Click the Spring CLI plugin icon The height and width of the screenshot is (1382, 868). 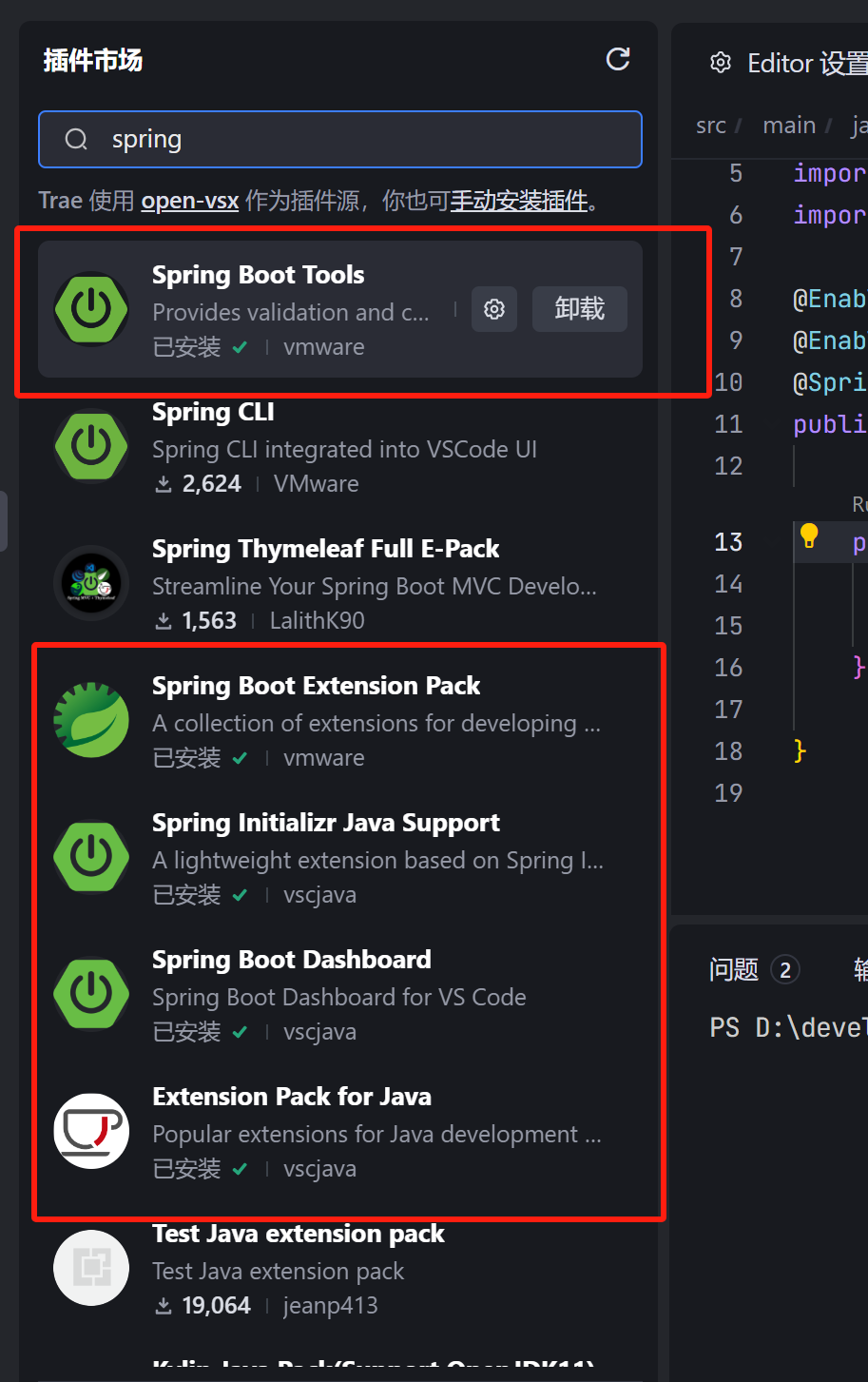pos(91,446)
